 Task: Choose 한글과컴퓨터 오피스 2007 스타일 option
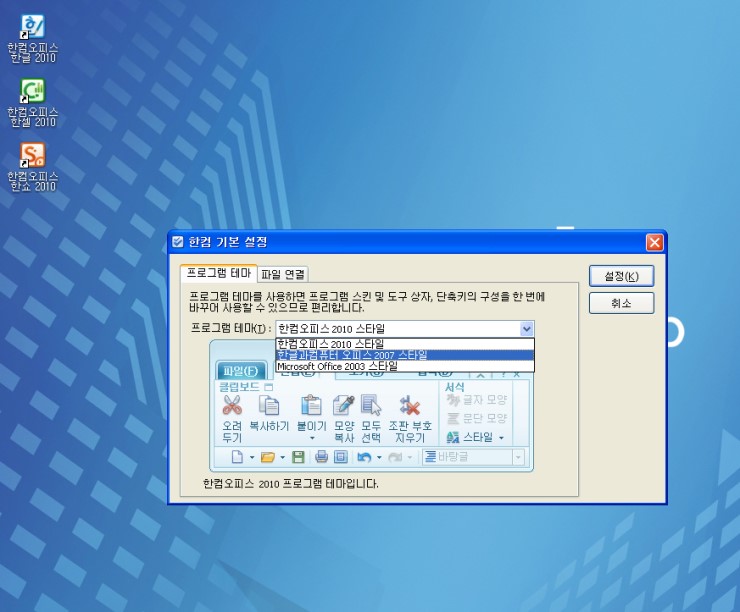click(405, 355)
